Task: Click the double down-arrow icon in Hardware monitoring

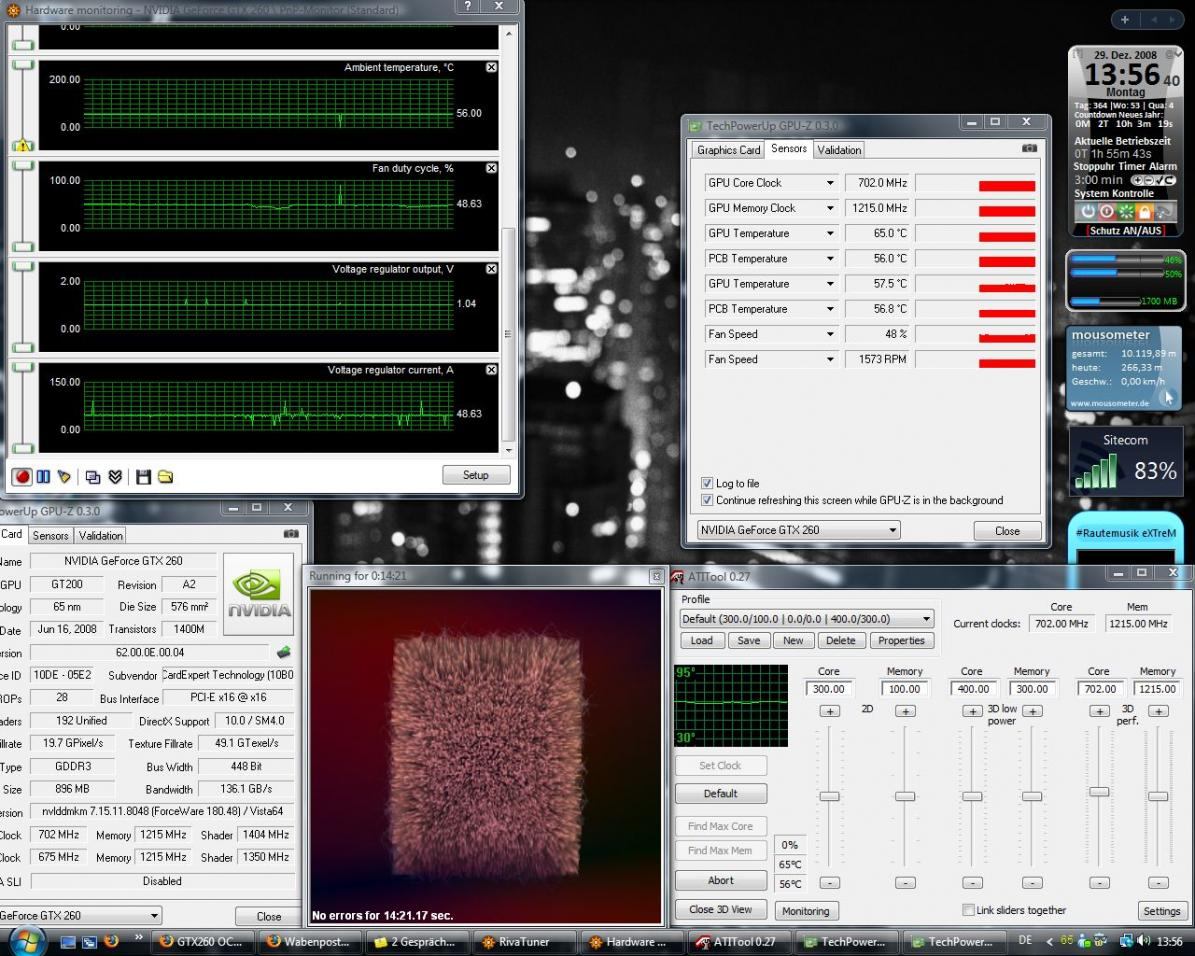Action: [115, 476]
